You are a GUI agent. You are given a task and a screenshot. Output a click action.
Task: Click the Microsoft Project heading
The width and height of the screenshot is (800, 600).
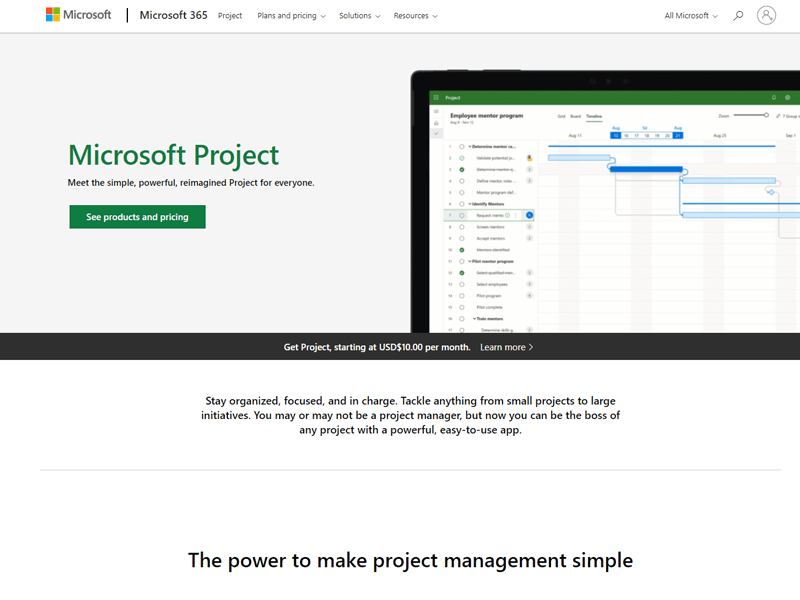coord(173,155)
